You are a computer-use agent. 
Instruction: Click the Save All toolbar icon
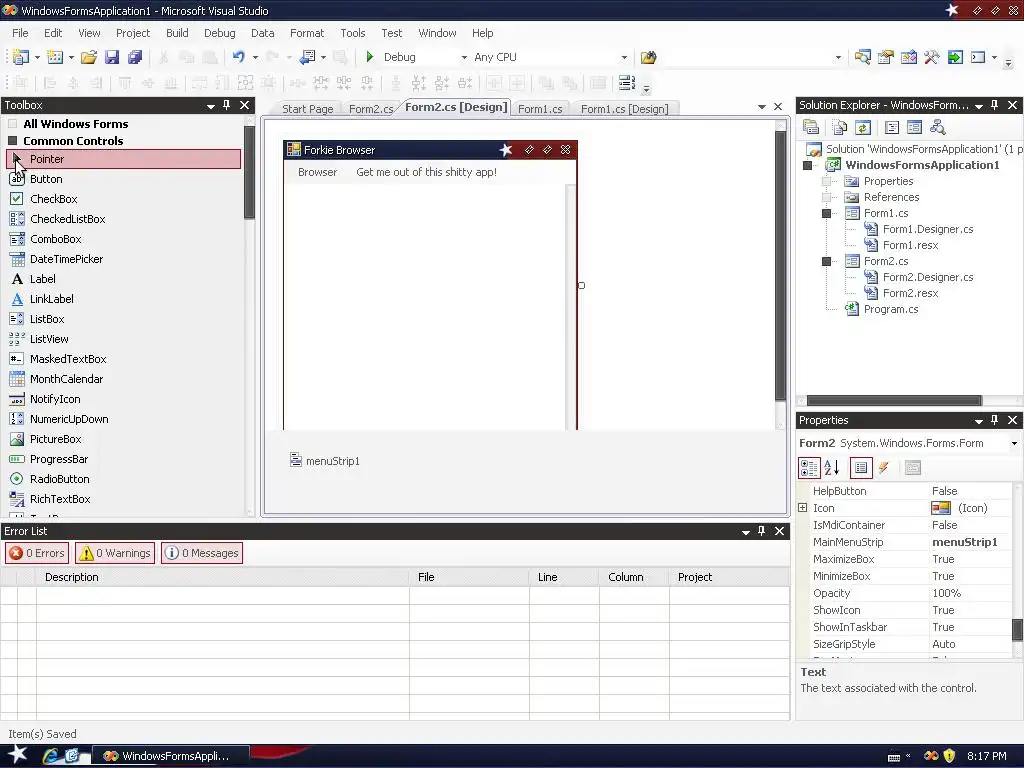pyautogui.click(x=135, y=57)
